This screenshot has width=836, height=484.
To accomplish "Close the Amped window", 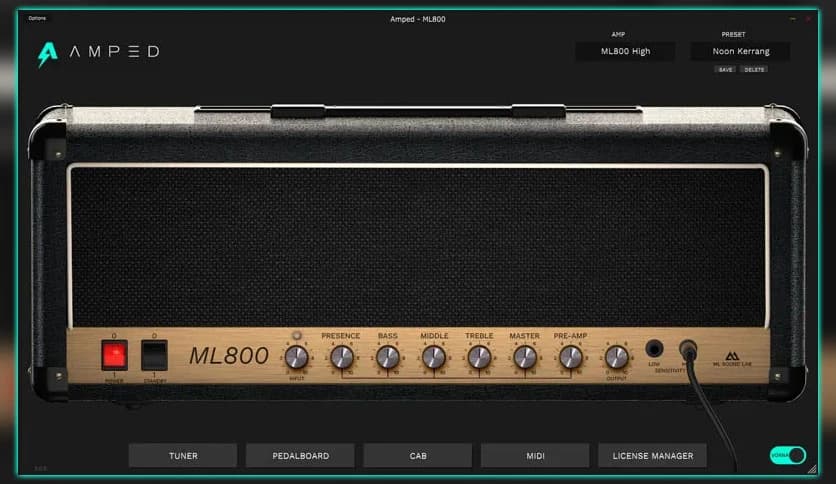I will tap(808, 19).
